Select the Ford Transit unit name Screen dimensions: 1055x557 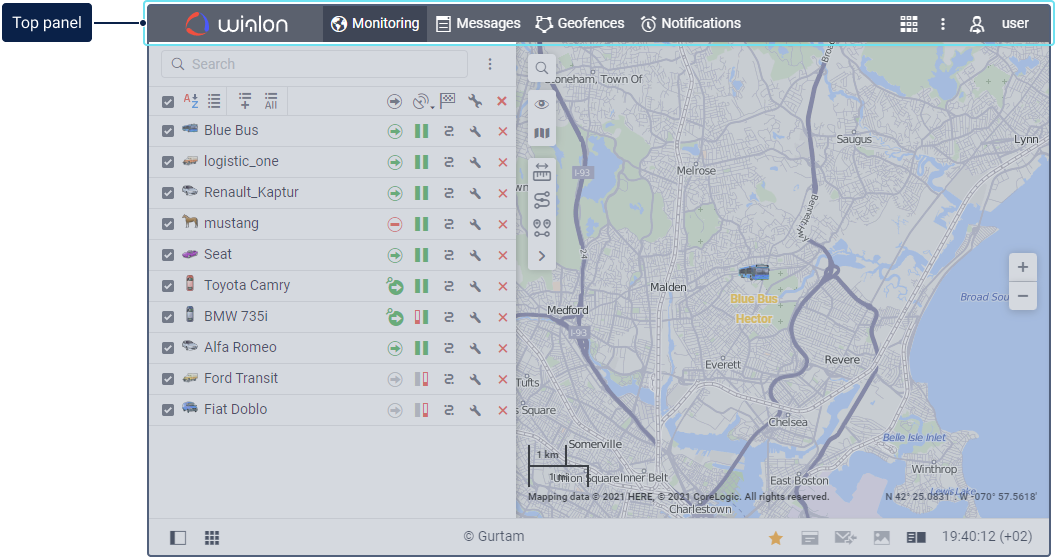(x=241, y=378)
